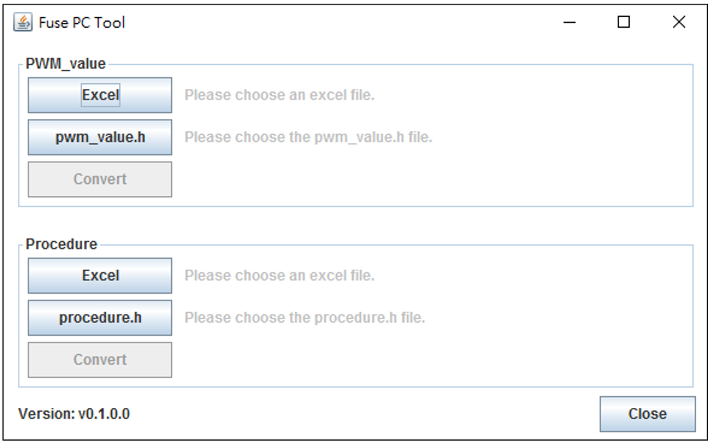Viewport: 714px width, 448px height.
Task: Click Convert in the PWM_value panel
Action: (x=100, y=179)
